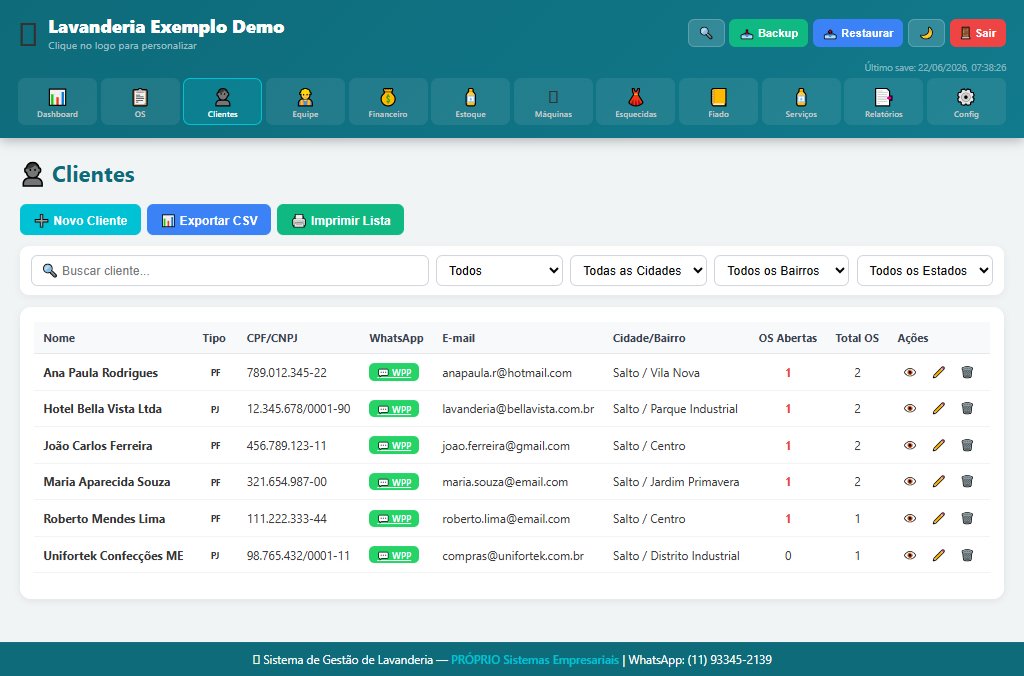
Task: View João Carlos Ferreira details eye icon
Action: (910, 445)
